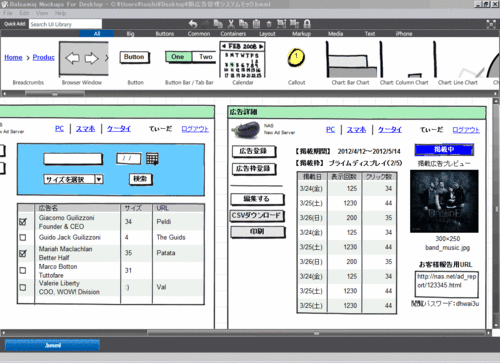Select the Browser Window library component
The height and width of the screenshot is (363, 500).
click(x=83, y=63)
